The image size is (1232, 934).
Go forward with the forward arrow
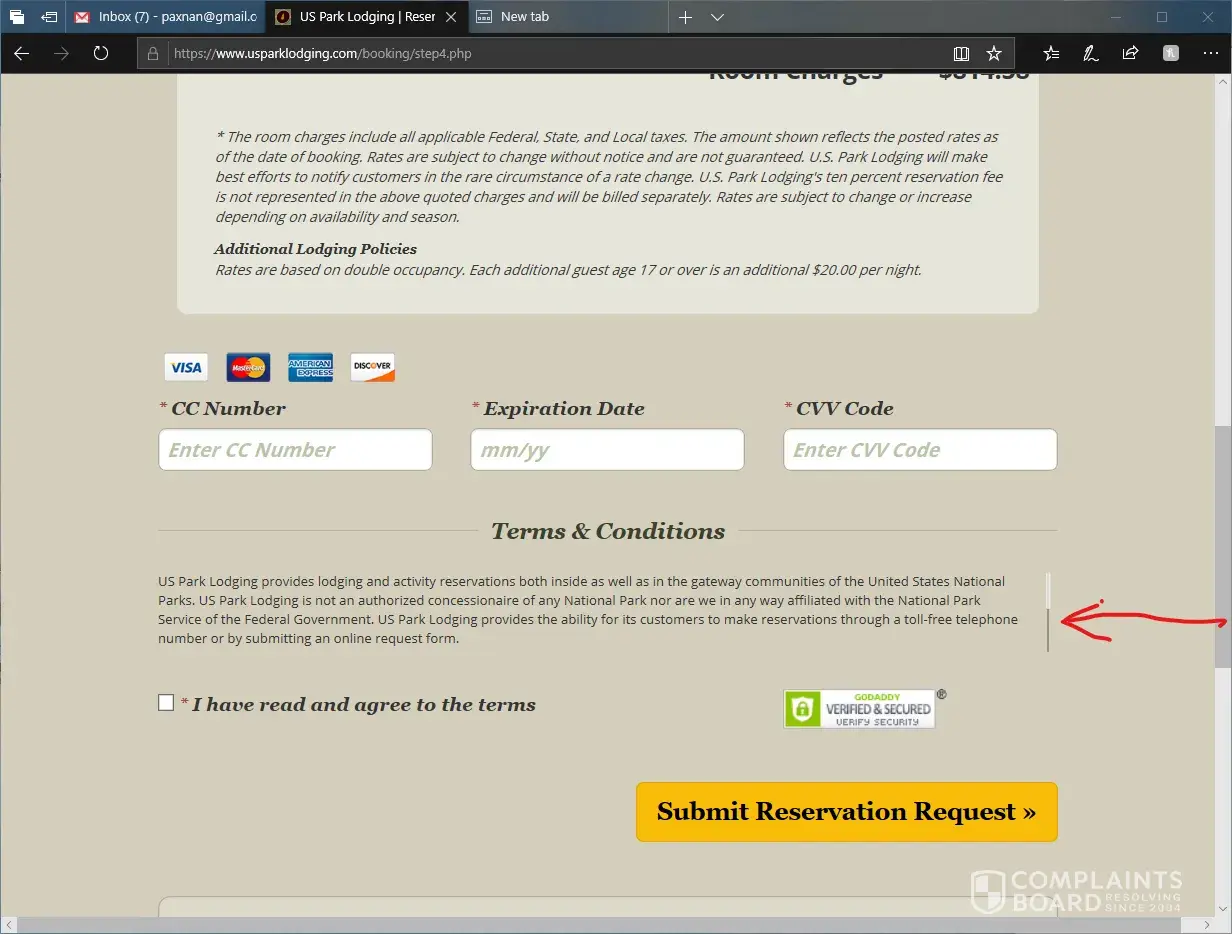[x=61, y=54]
